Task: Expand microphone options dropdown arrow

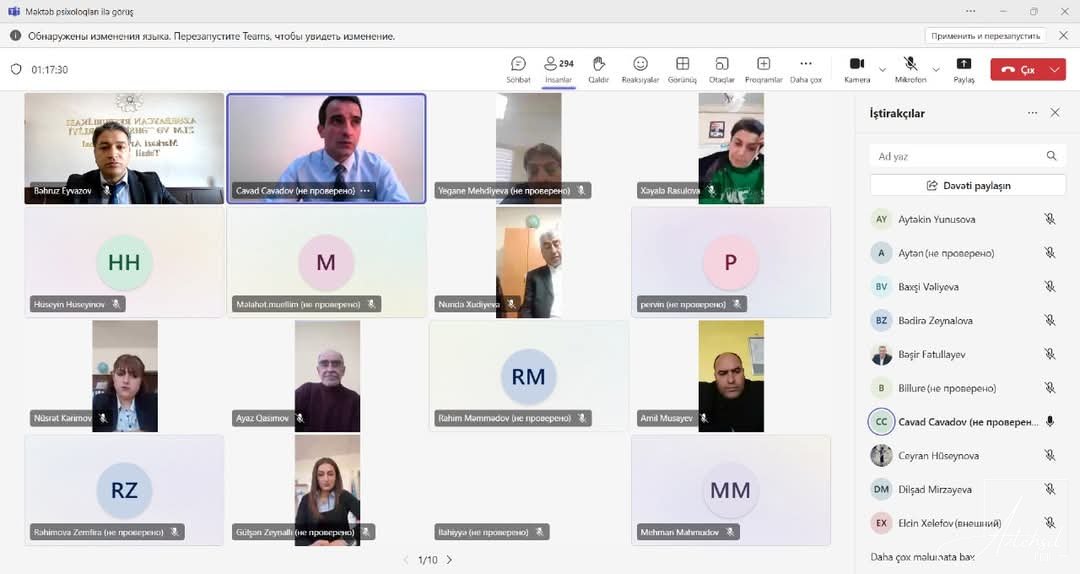Action: 936,70
